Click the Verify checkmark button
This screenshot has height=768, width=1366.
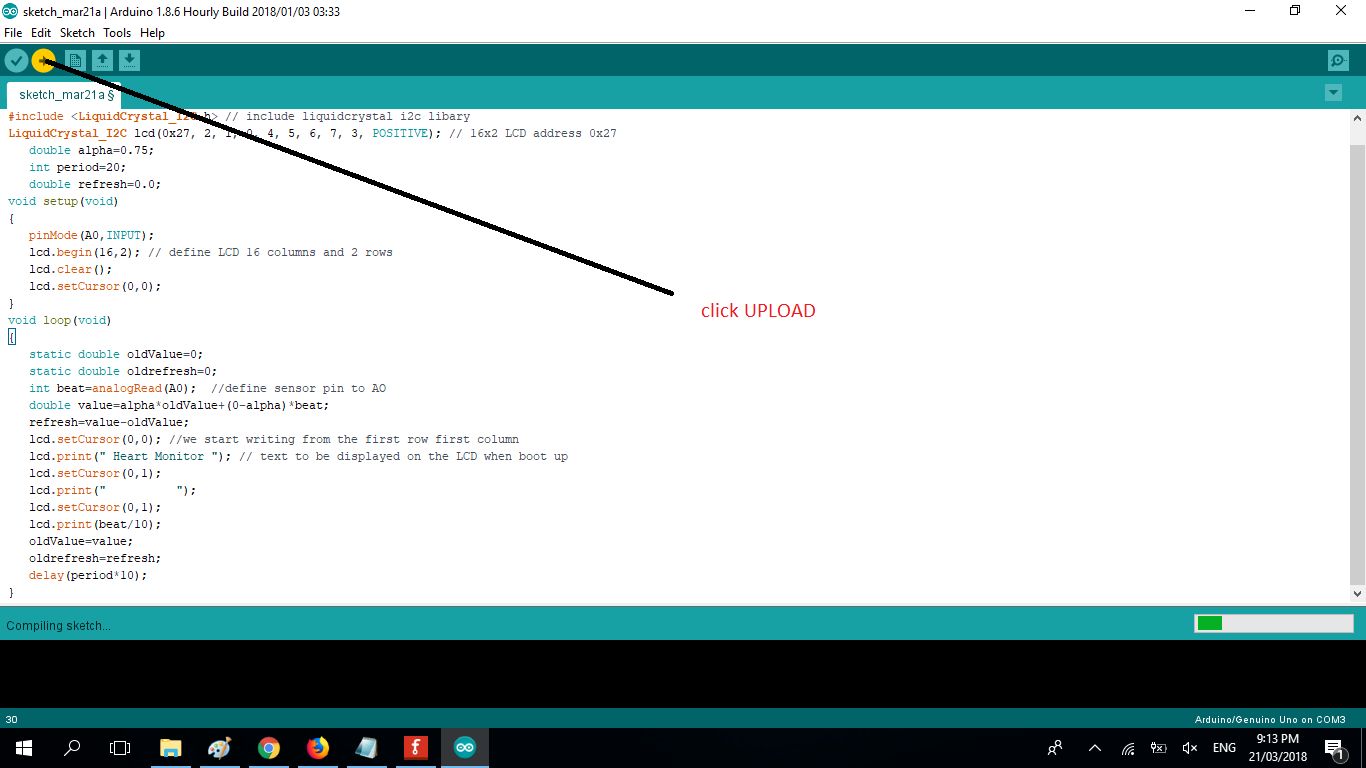[x=16, y=61]
